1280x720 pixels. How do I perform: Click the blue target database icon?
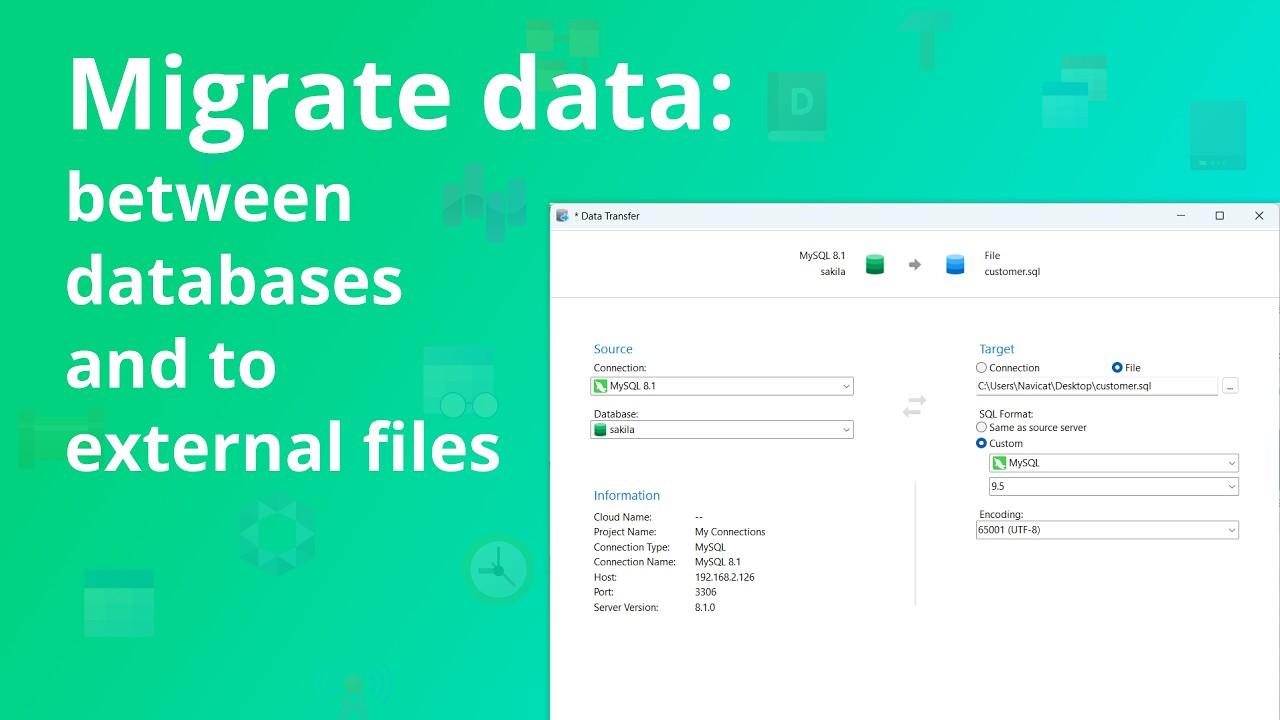pos(955,264)
